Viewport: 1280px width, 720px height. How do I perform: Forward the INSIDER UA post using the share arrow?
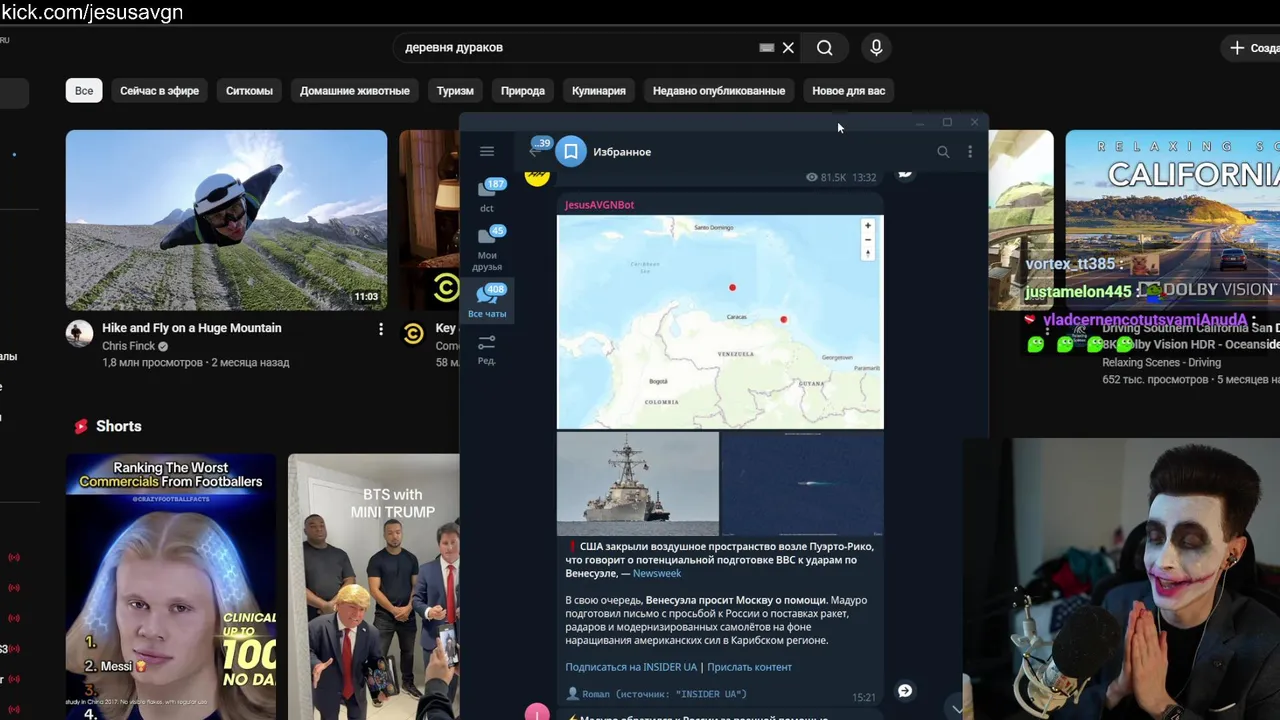(x=905, y=691)
